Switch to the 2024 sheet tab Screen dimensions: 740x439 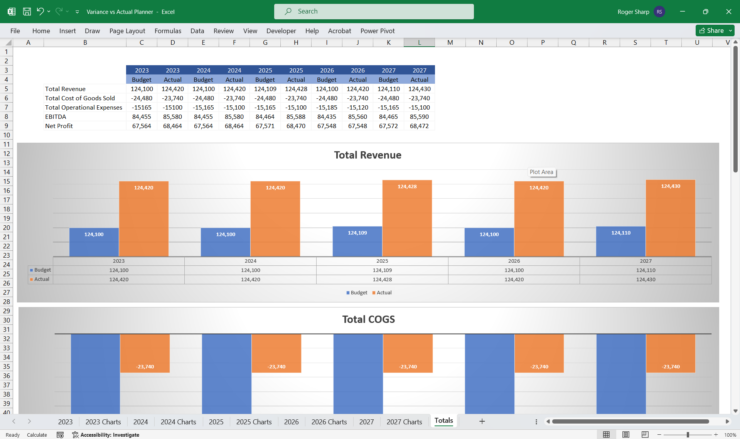pyautogui.click(x=140, y=422)
